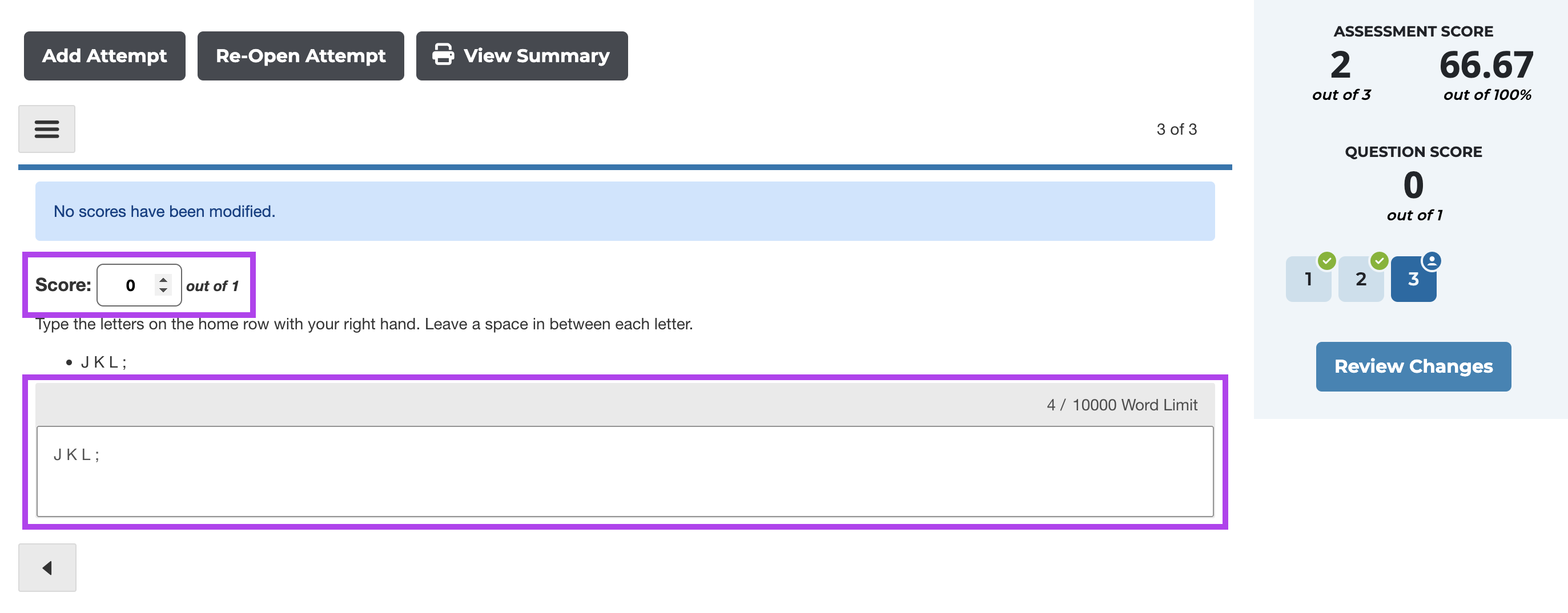
Task: Click the 'No scores have been modified' banner
Action: 625,211
